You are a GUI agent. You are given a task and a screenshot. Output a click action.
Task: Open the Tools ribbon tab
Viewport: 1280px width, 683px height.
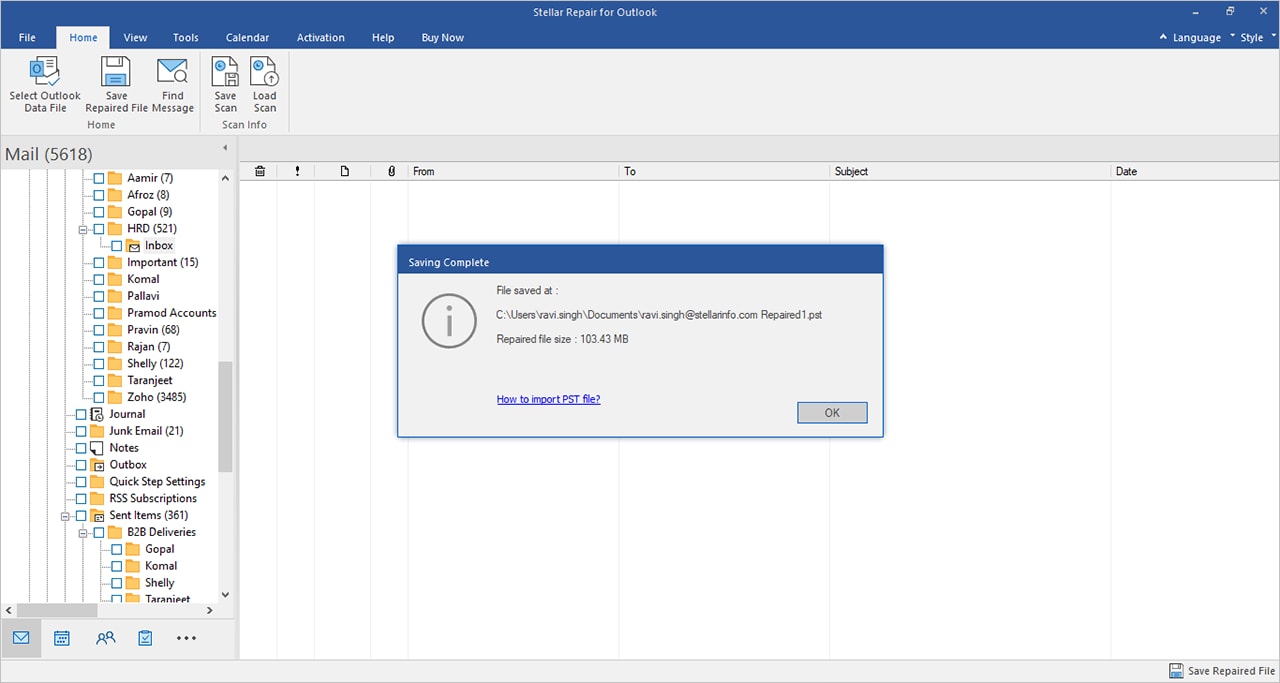point(186,37)
